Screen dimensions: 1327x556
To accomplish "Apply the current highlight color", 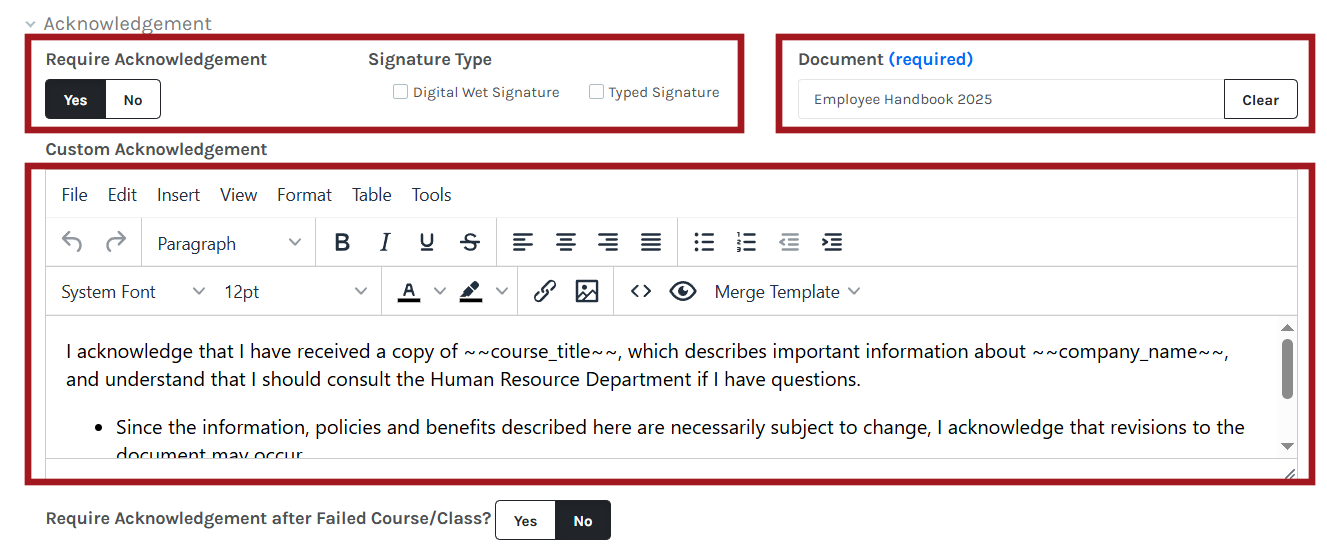I will point(470,291).
